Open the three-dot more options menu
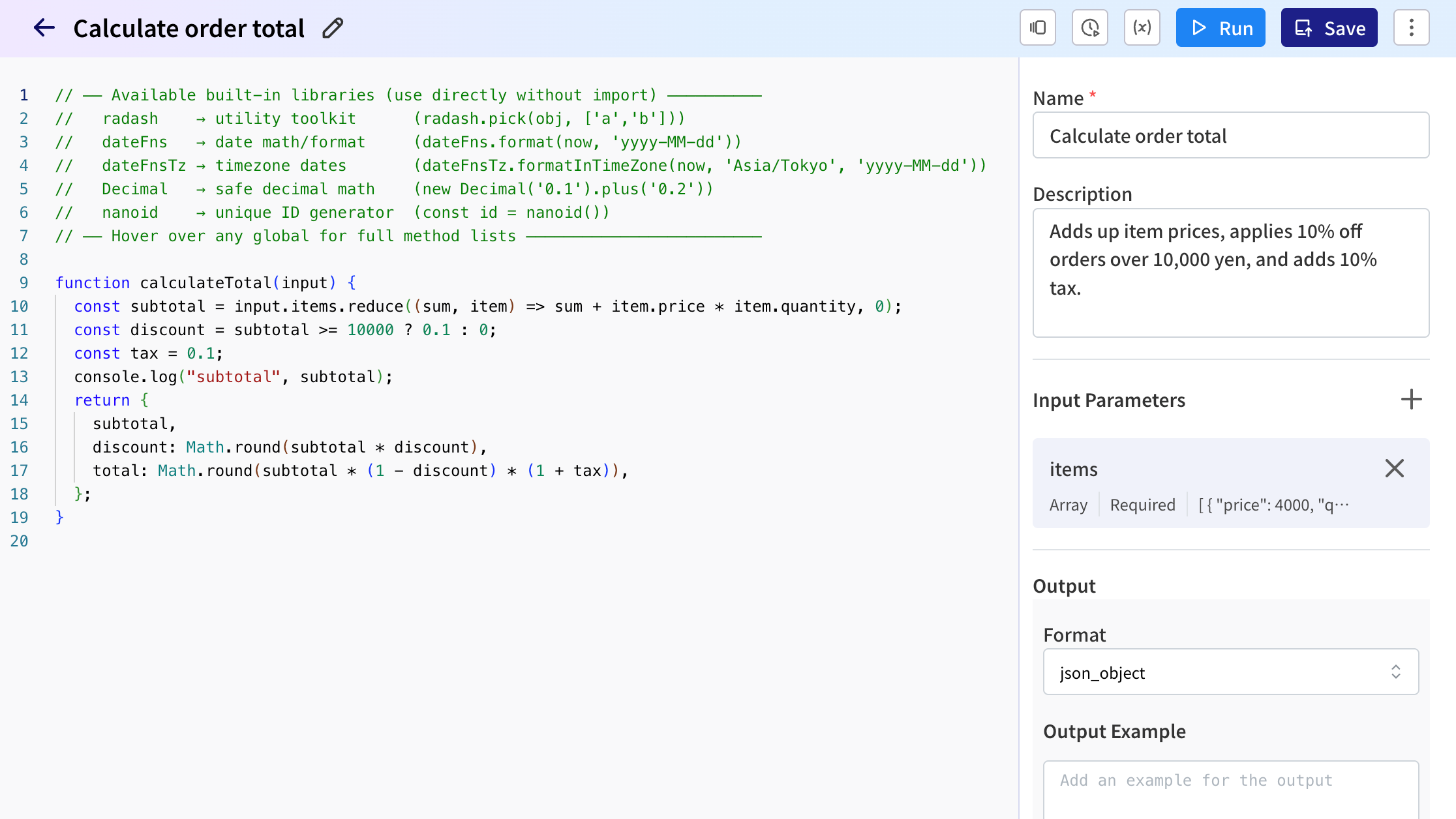This screenshot has width=1456, height=819. tap(1411, 28)
